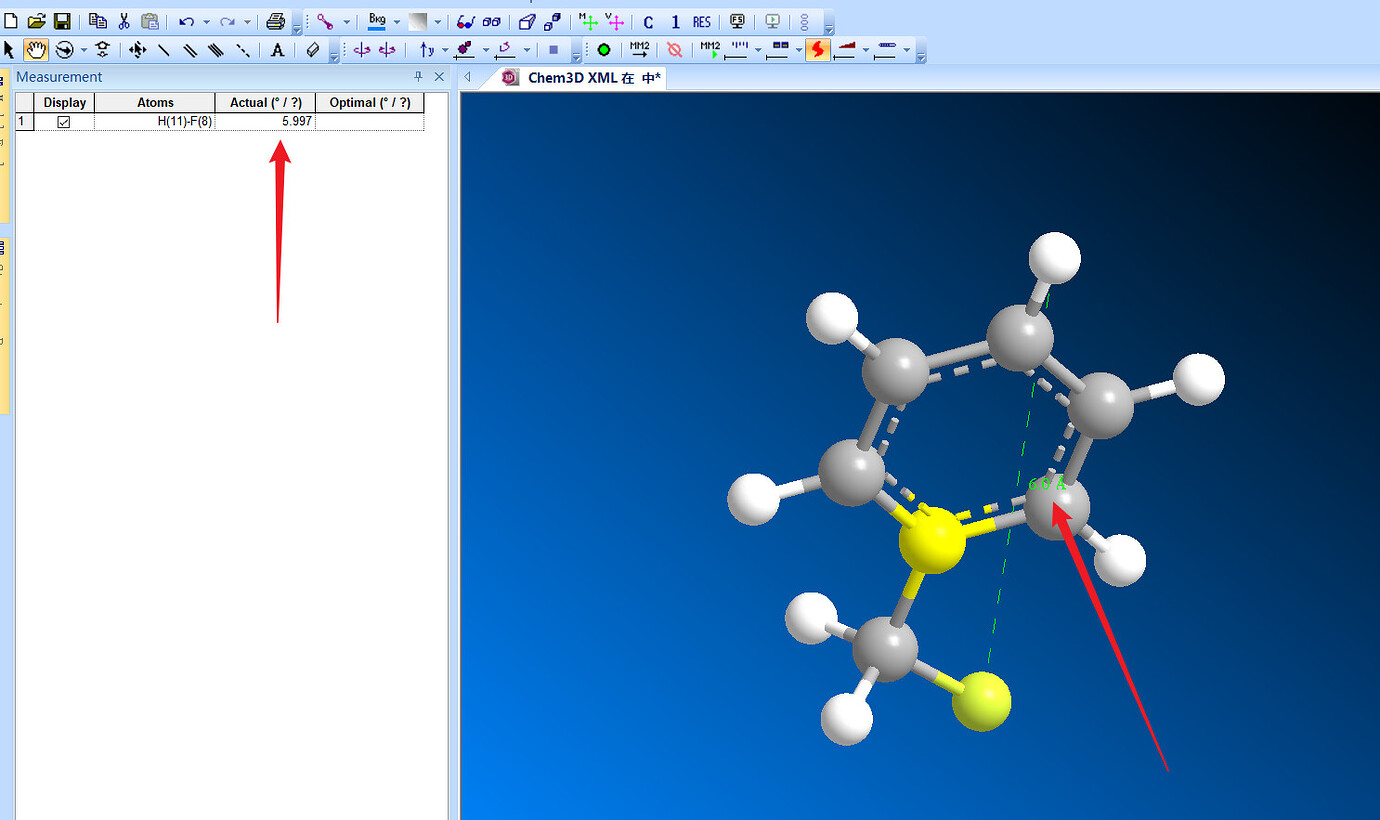Close the Measurement panel
Viewport: 1380px width, 820px height.
(x=439, y=77)
